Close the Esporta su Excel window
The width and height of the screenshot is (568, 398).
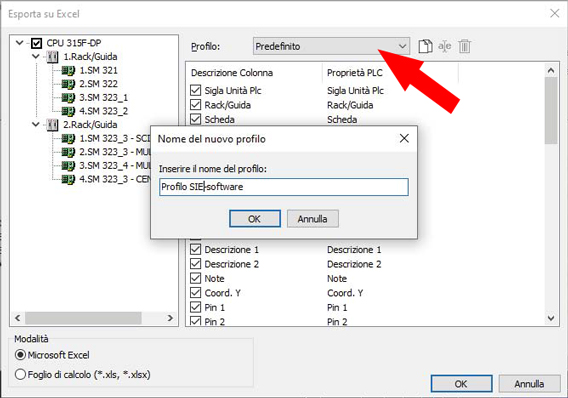click(x=554, y=13)
